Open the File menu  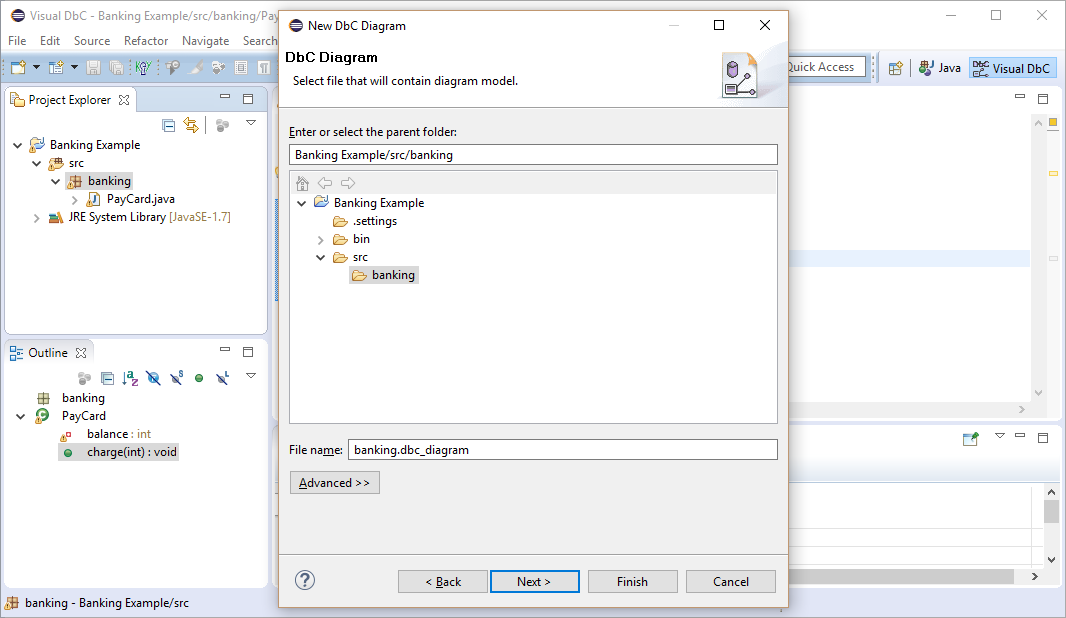(17, 41)
